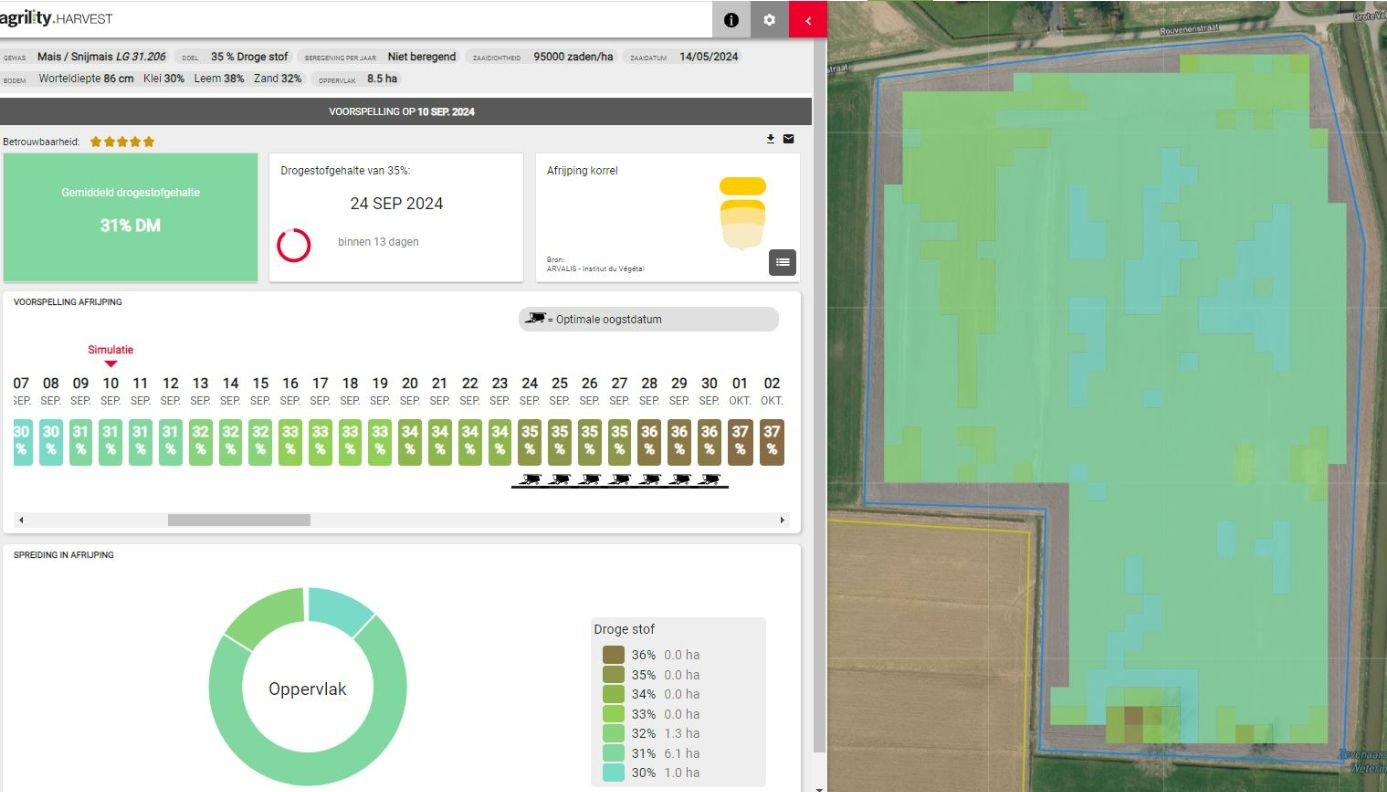Select the 37% box for 02 Okt
This screenshot has height=792, width=1387.
point(772,442)
